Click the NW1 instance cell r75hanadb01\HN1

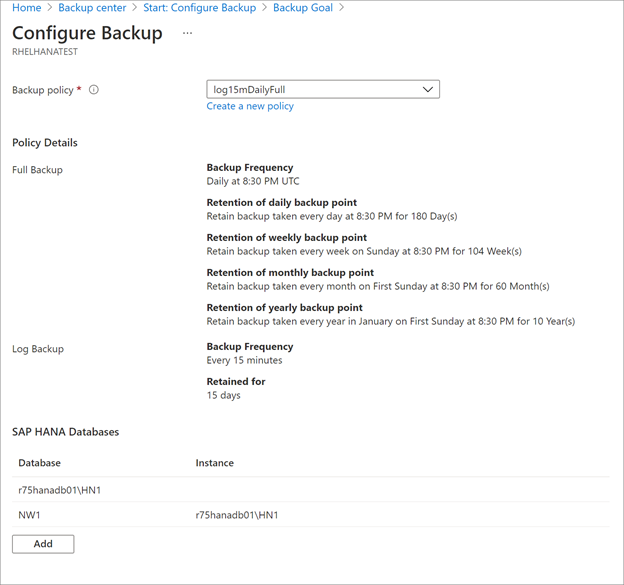(237, 515)
